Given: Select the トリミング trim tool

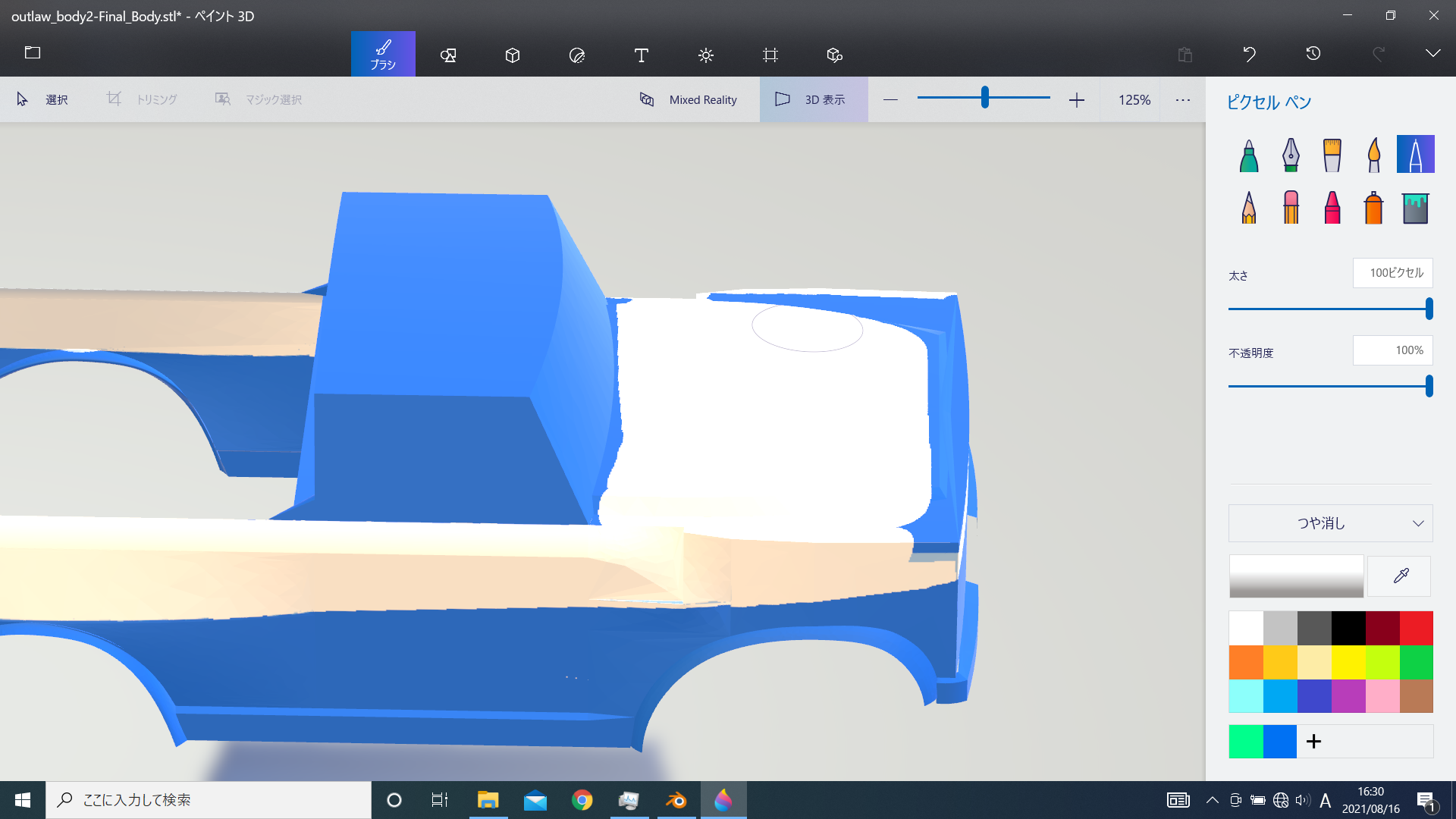Looking at the screenshot, I should [x=141, y=99].
